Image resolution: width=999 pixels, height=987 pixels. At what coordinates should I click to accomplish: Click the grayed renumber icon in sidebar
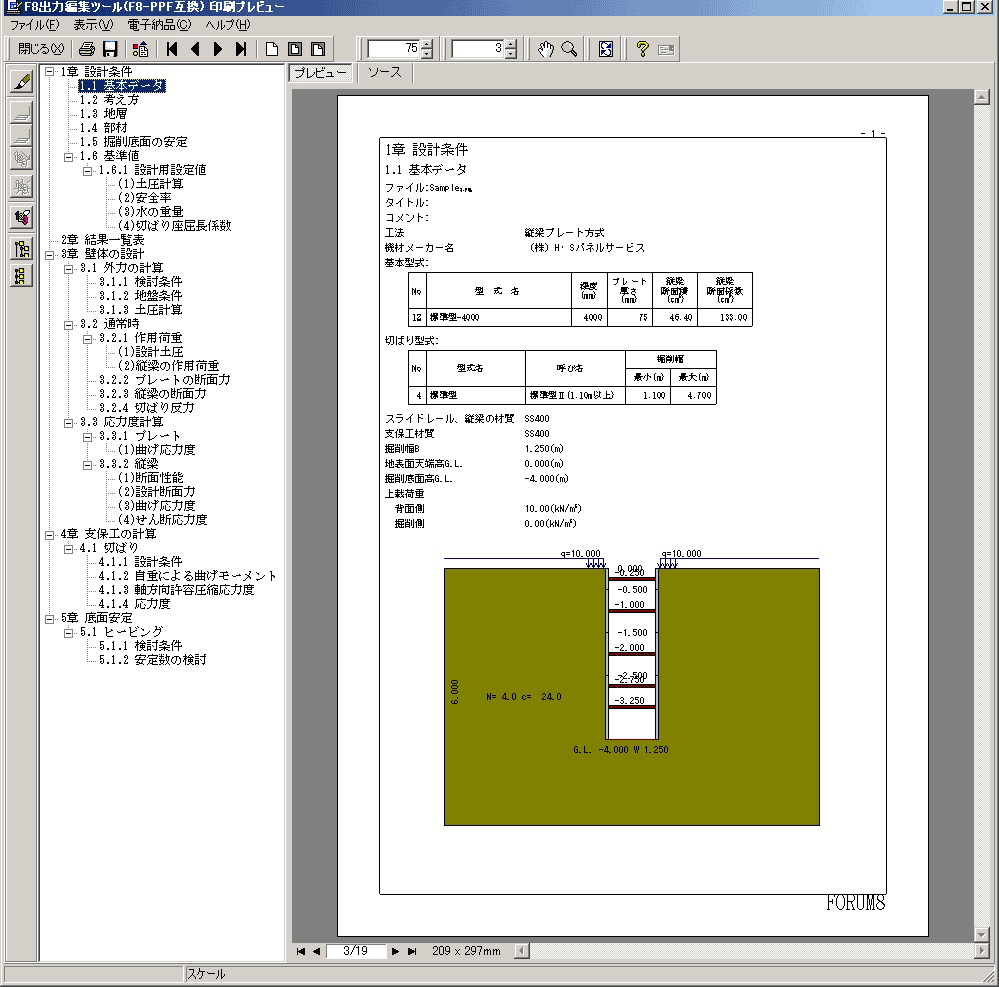click(x=22, y=158)
